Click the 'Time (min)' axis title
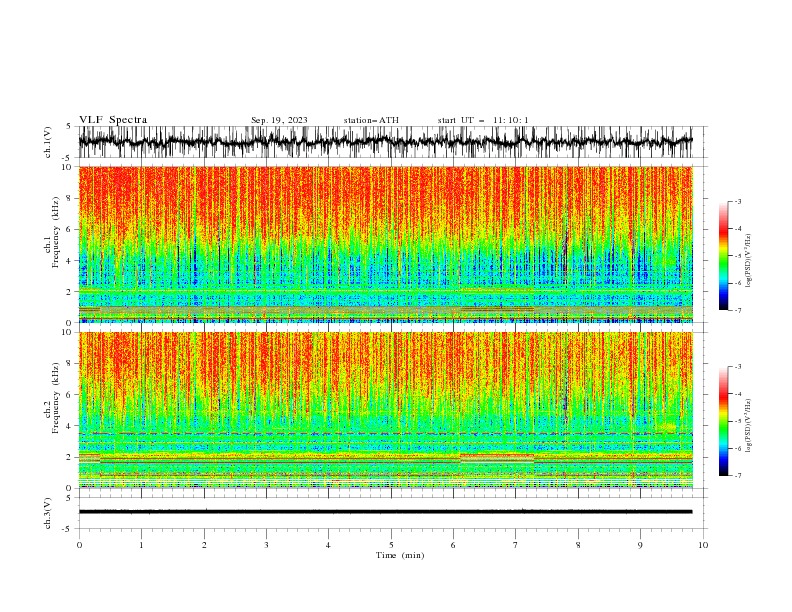Viewport: 792px width, 612px height. tap(400, 555)
